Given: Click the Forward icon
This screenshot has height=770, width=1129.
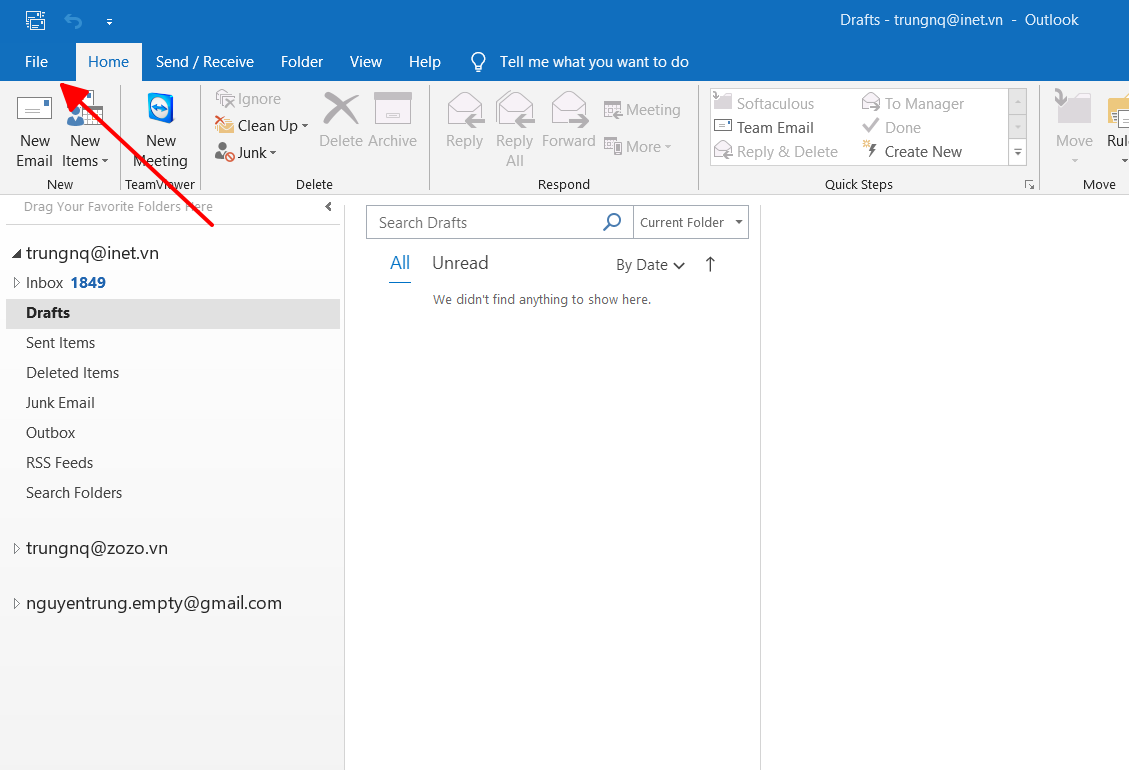Looking at the screenshot, I should pyautogui.click(x=569, y=109).
